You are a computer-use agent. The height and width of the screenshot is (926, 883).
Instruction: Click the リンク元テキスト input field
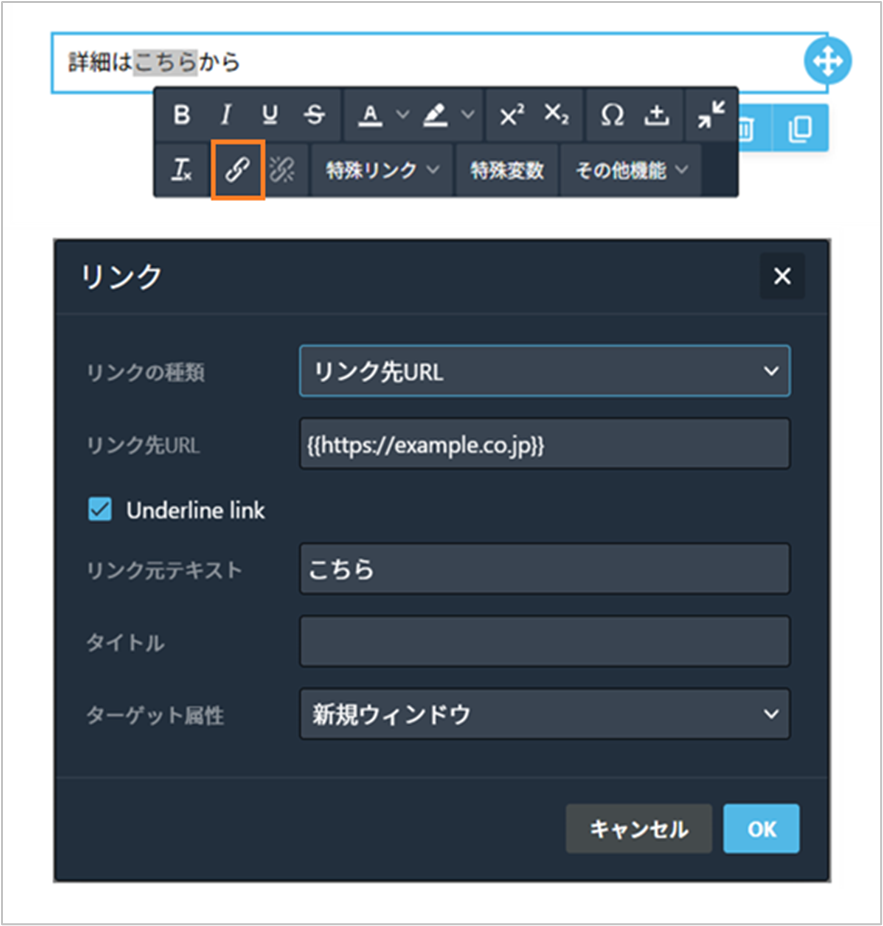pyautogui.click(x=545, y=569)
